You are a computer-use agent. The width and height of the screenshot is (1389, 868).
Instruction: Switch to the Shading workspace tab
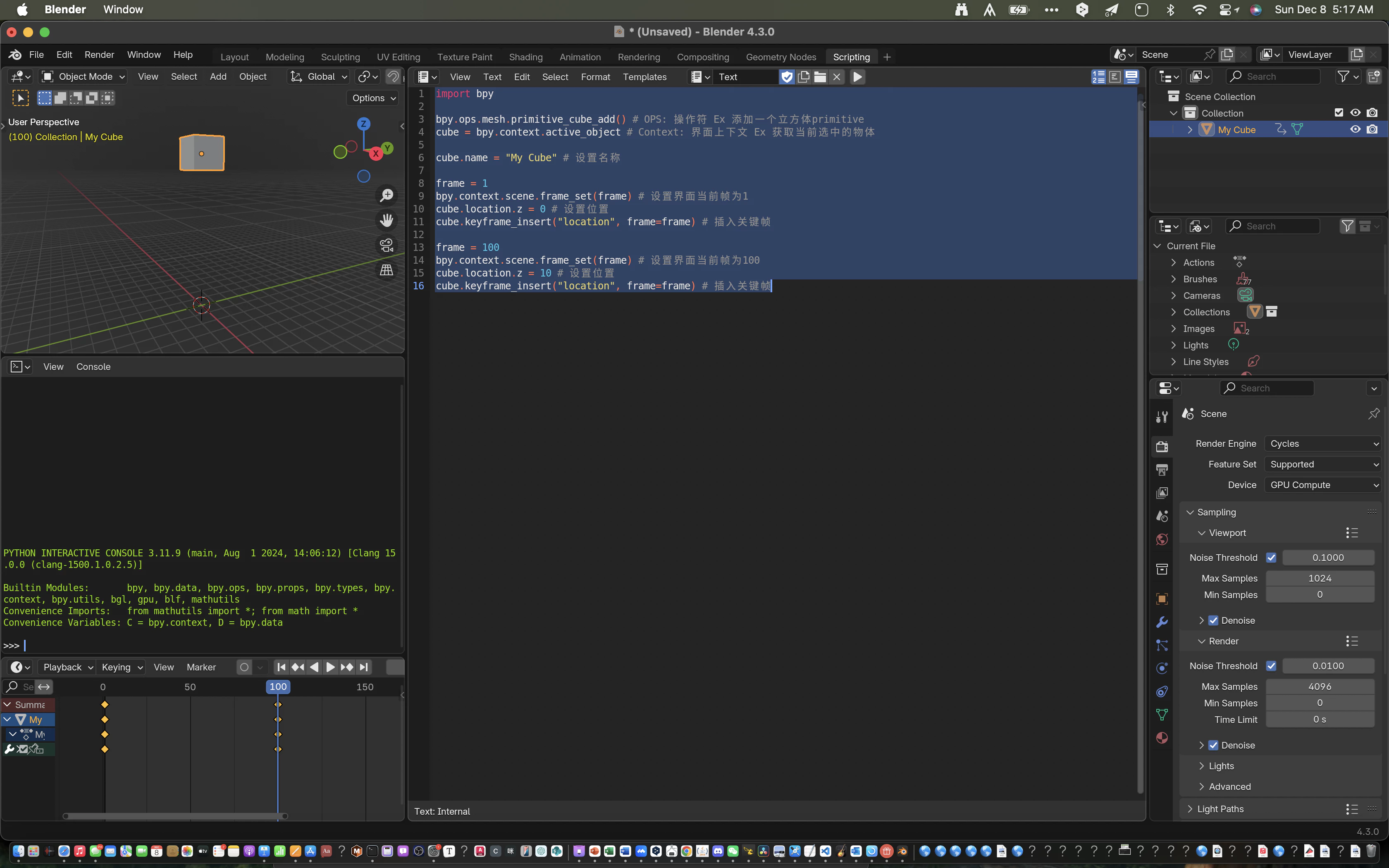tap(525, 57)
